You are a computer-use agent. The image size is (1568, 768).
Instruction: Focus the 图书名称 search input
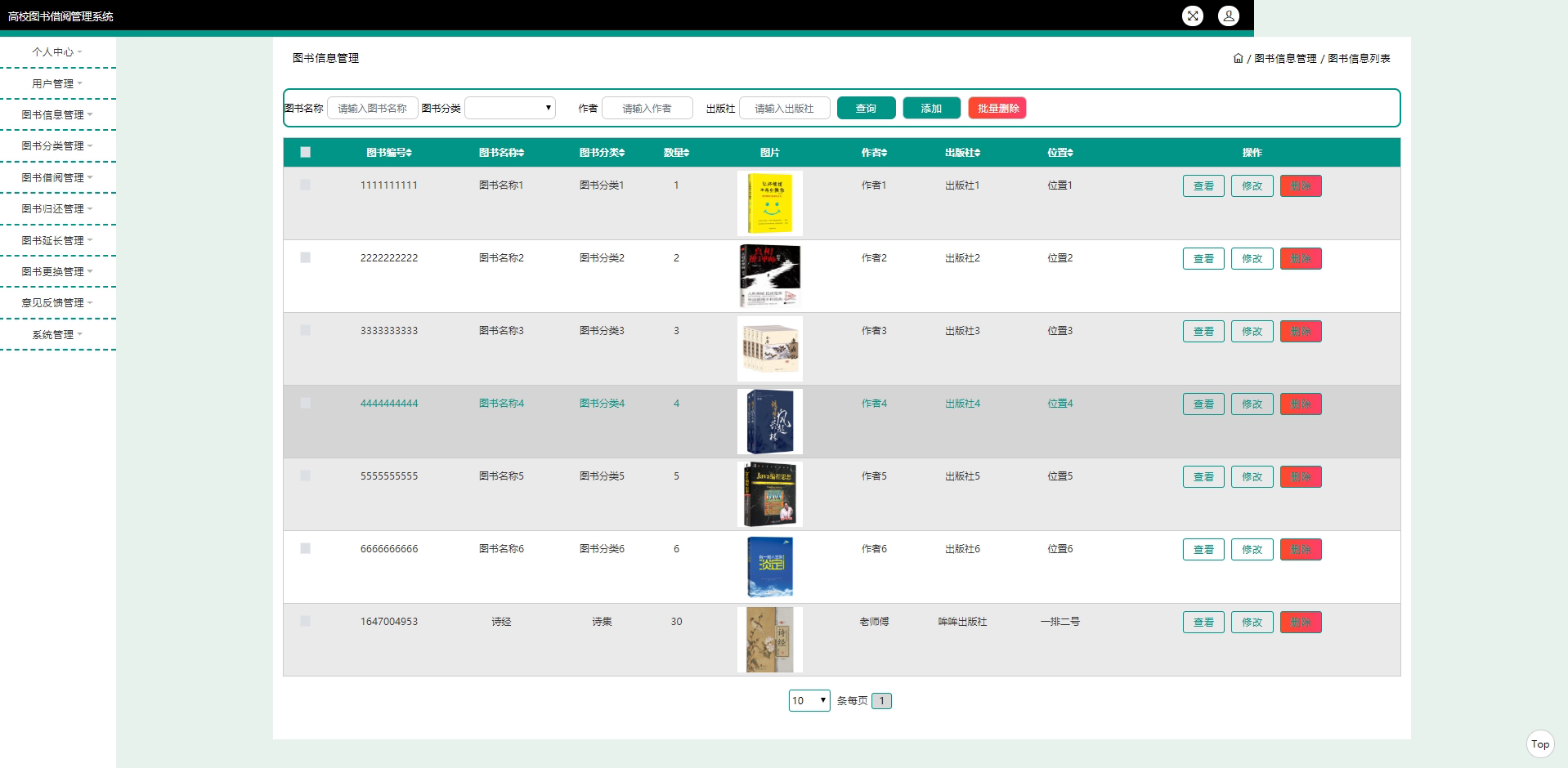point(373,108)
